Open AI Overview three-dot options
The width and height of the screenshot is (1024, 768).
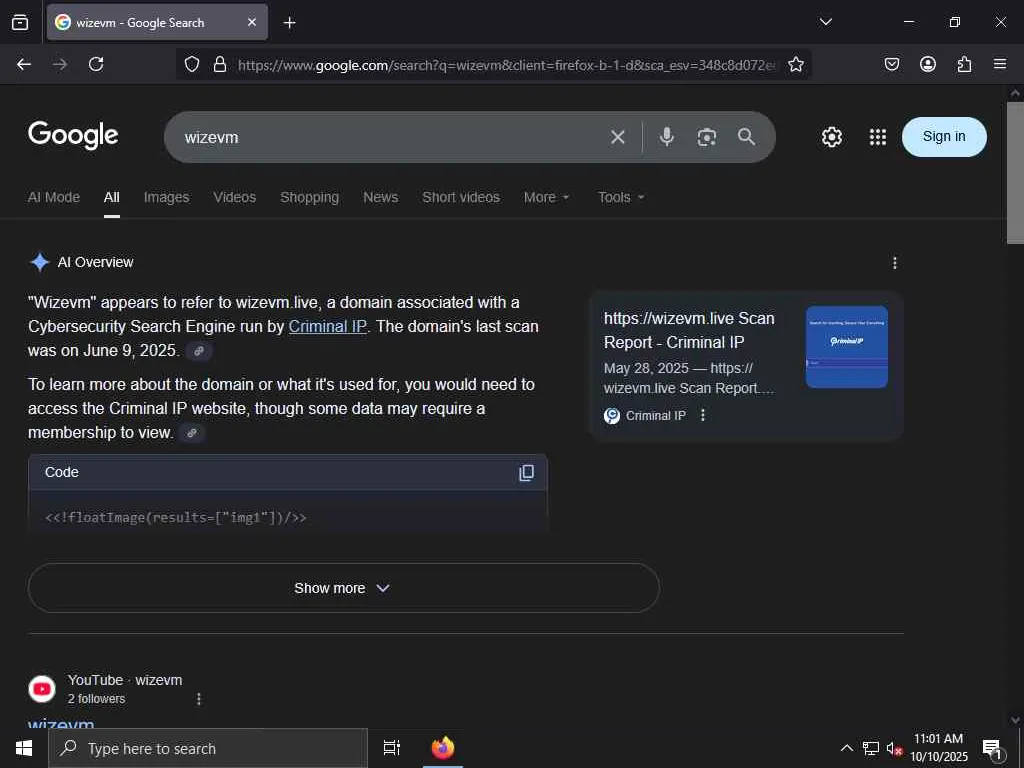pos(895,263)
